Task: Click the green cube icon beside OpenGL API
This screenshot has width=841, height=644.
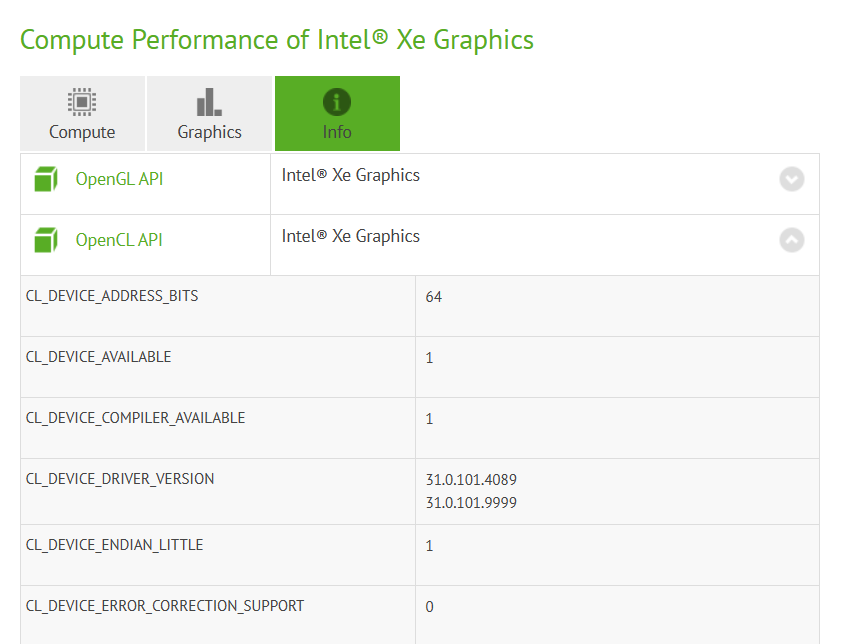Action: pos(46,180)
